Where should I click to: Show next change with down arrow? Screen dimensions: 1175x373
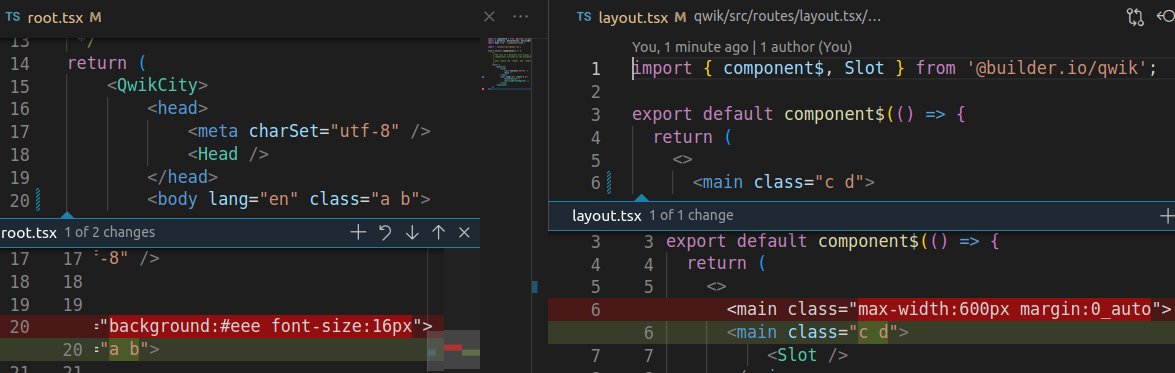[411, 233]
